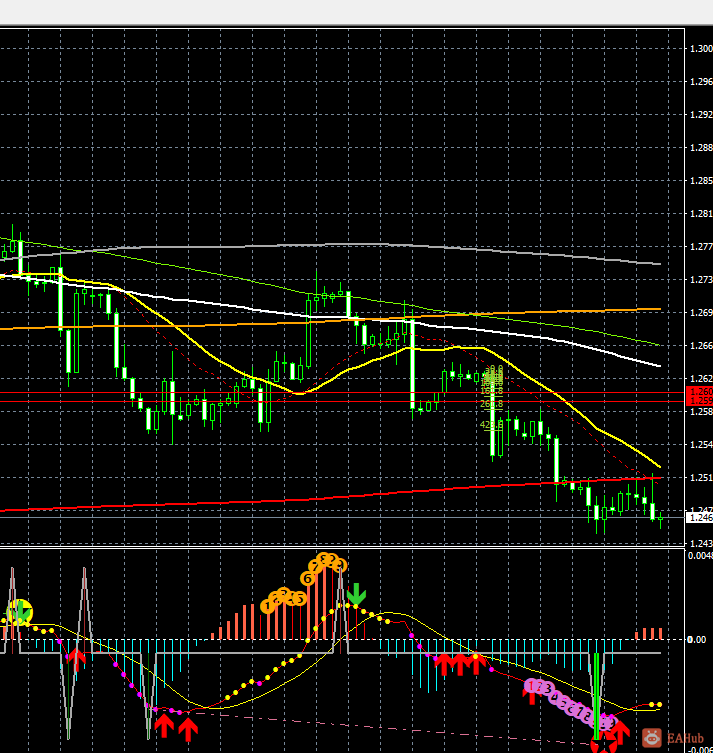Click the 1.251 price scale value
Screen dimensions: 713x753
(x=701, y=478)
